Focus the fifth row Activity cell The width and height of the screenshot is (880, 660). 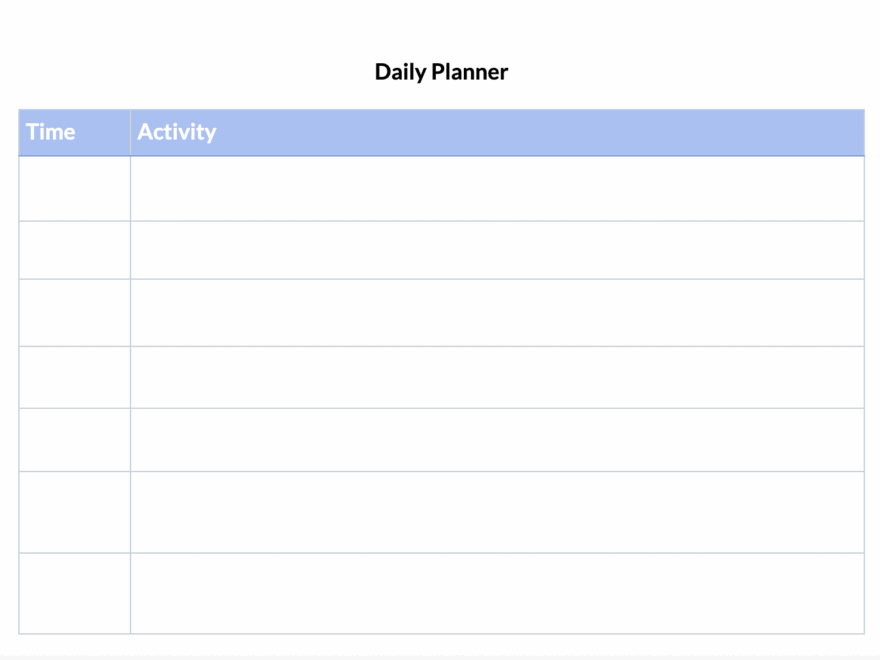[x=497, y=440]
